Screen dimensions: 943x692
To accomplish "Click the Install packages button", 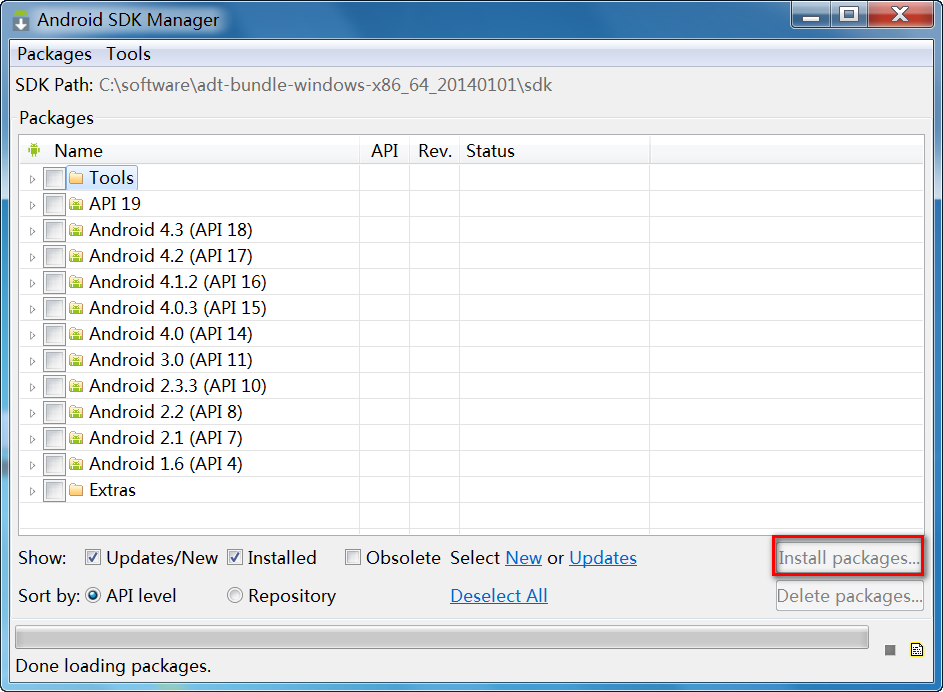I will click(849, 557).
